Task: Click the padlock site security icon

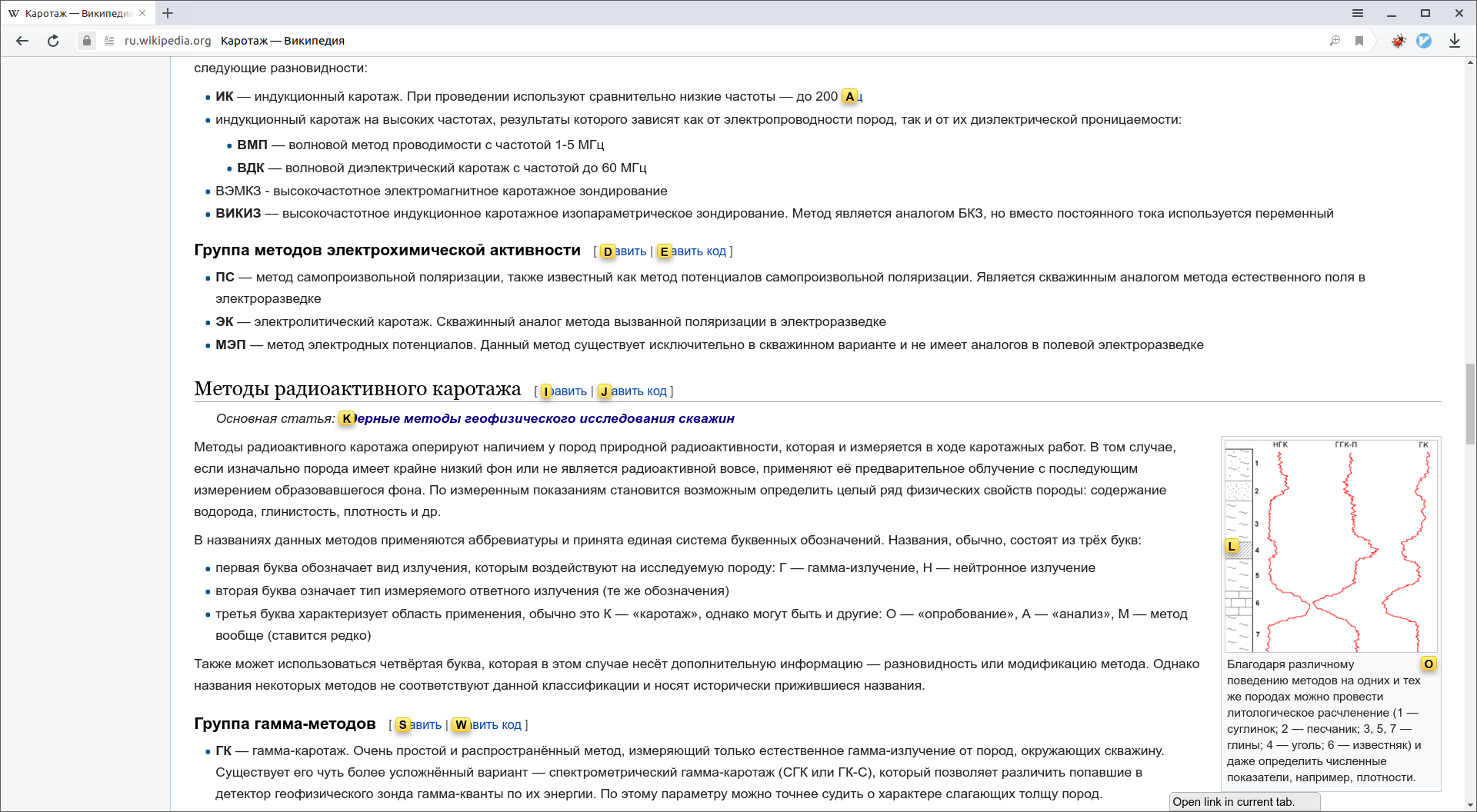Action: [x=87, y=41]
